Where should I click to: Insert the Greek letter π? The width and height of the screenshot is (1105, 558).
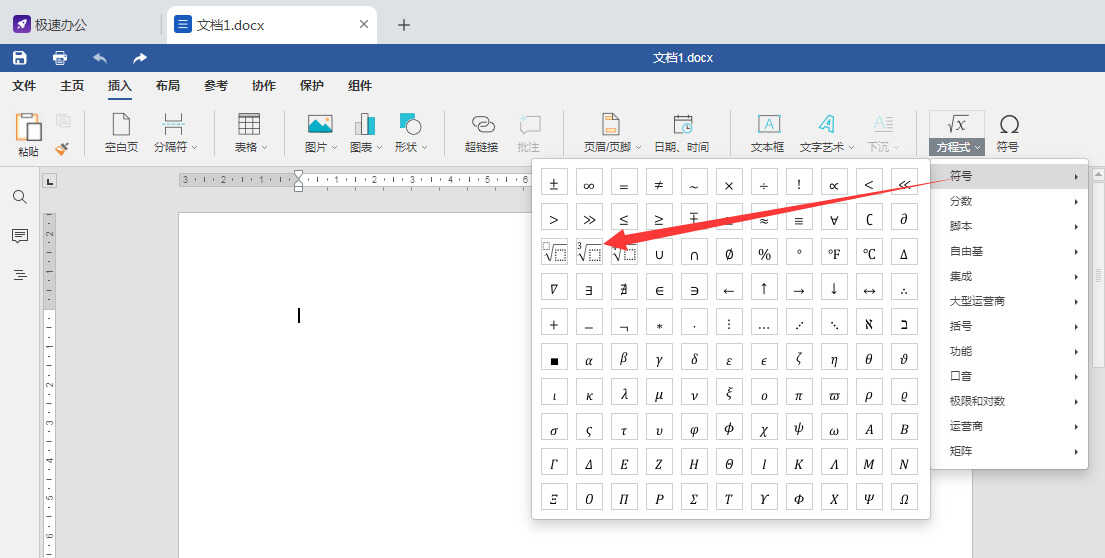pyautogui.click(x=798, y=392)
